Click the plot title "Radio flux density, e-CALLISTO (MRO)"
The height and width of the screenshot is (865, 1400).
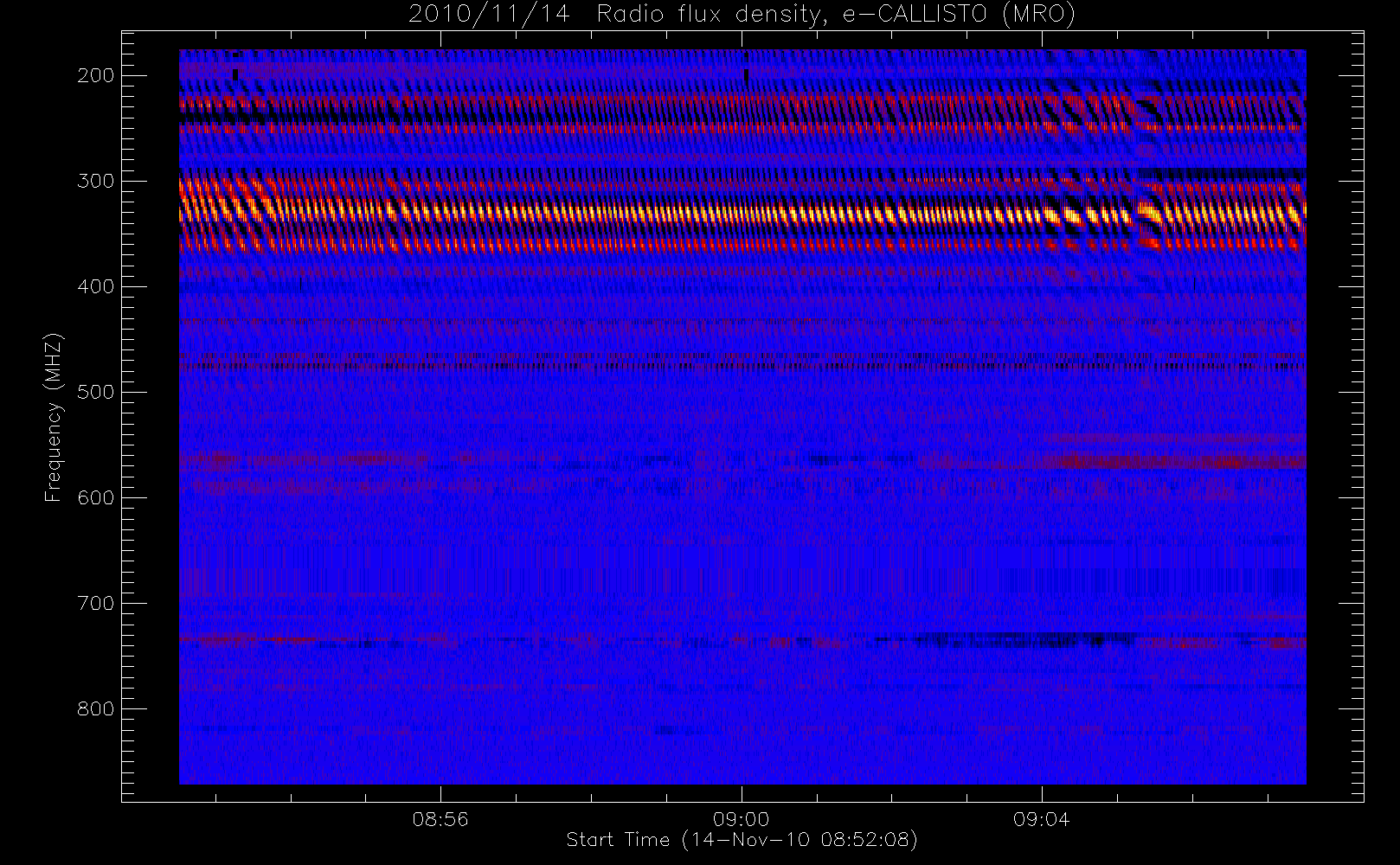836,15
